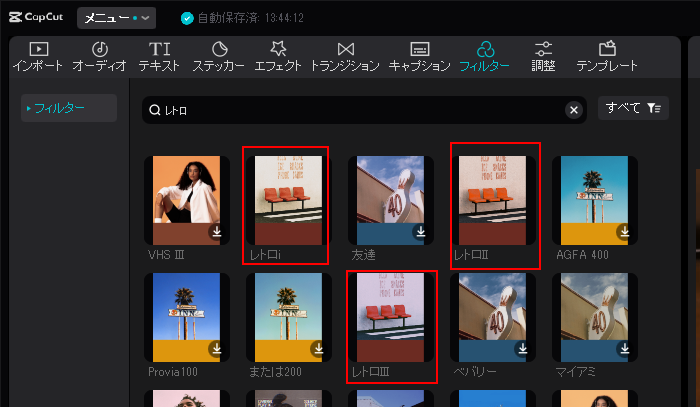The height and width of the screenshot is (407, 700).
Task: Download the VHS III filter
Action: 216,232
